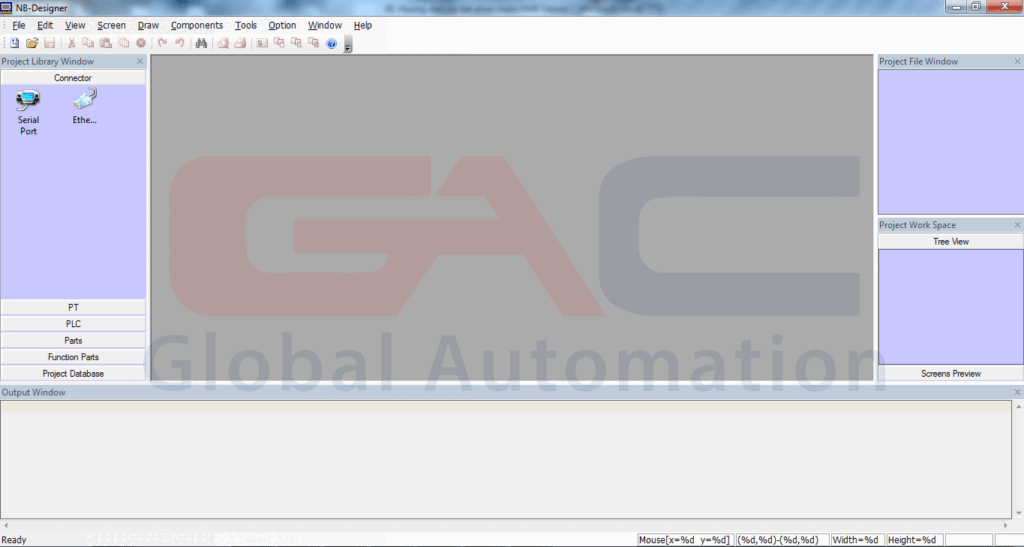Click the New project icon in the toolbar
This screenshot has height=547, width=1024.
14,43
